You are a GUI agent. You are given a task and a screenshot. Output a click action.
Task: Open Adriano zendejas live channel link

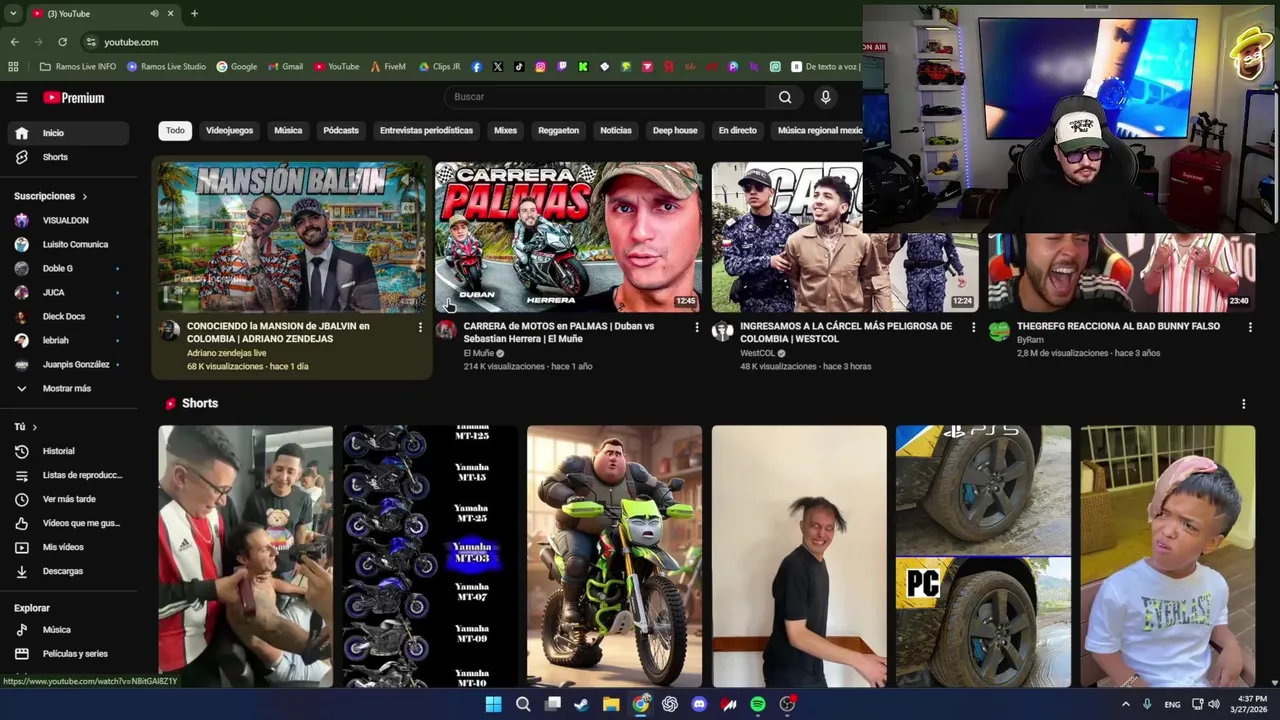pos(226,353)
